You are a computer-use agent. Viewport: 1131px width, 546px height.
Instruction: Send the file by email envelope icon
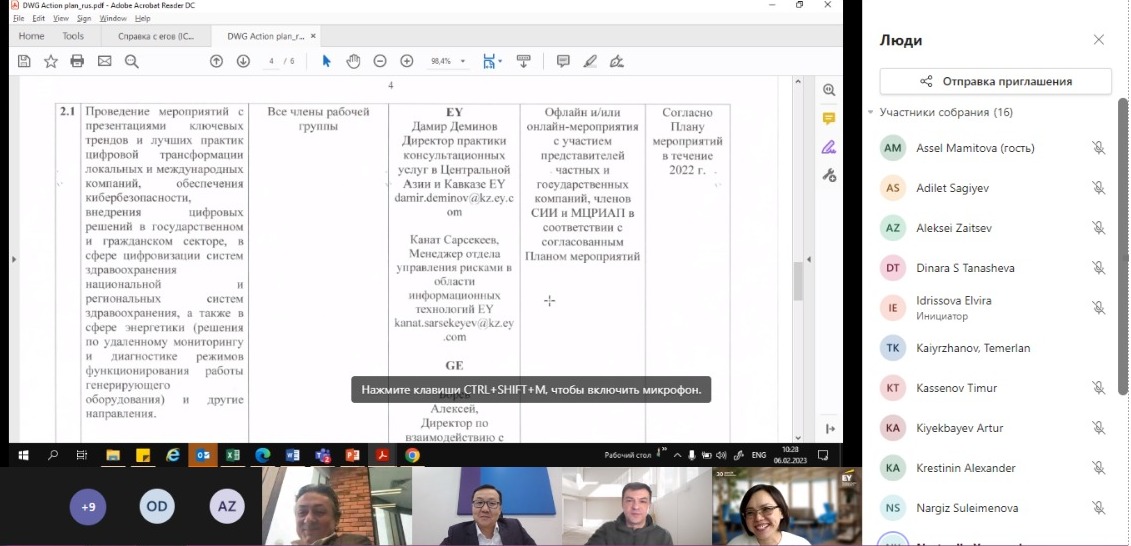point(105,61)
